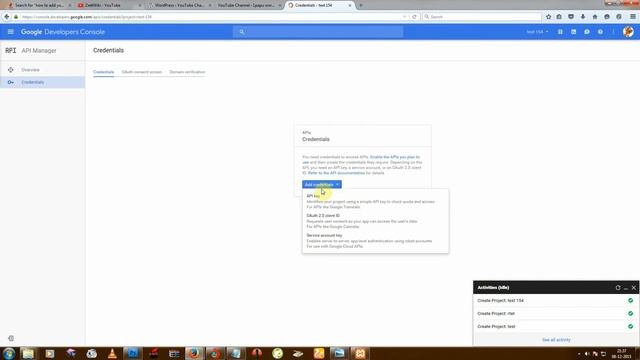Click the 'See all activity' link
640x360 pixels.
(x=556, y=340)
